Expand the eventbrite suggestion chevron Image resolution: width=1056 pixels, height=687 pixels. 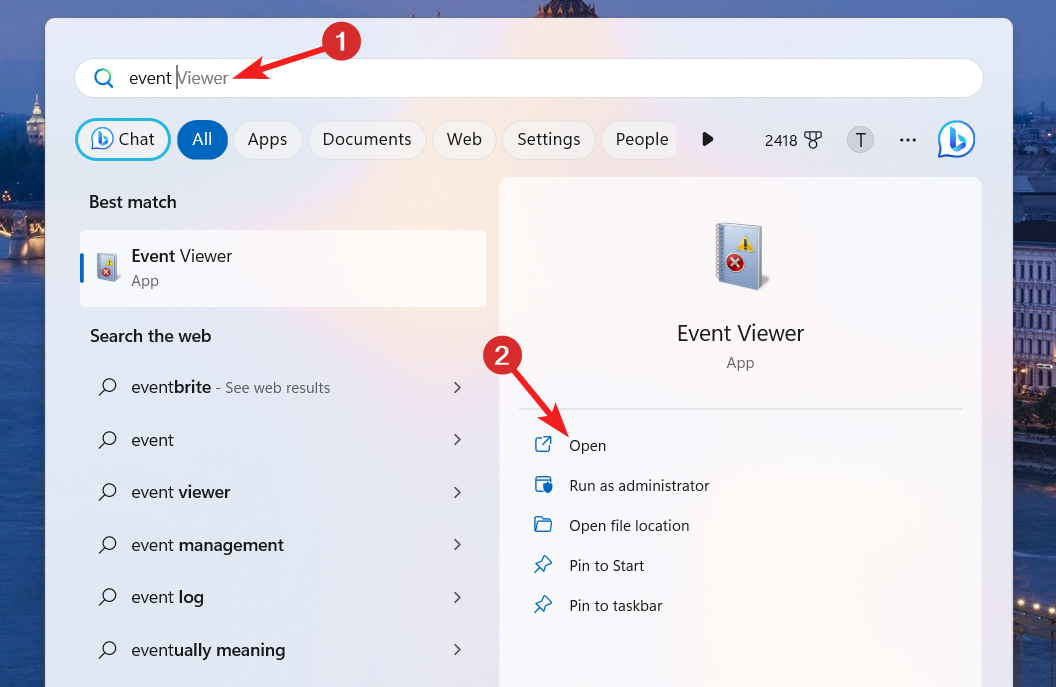pos(457,387)
